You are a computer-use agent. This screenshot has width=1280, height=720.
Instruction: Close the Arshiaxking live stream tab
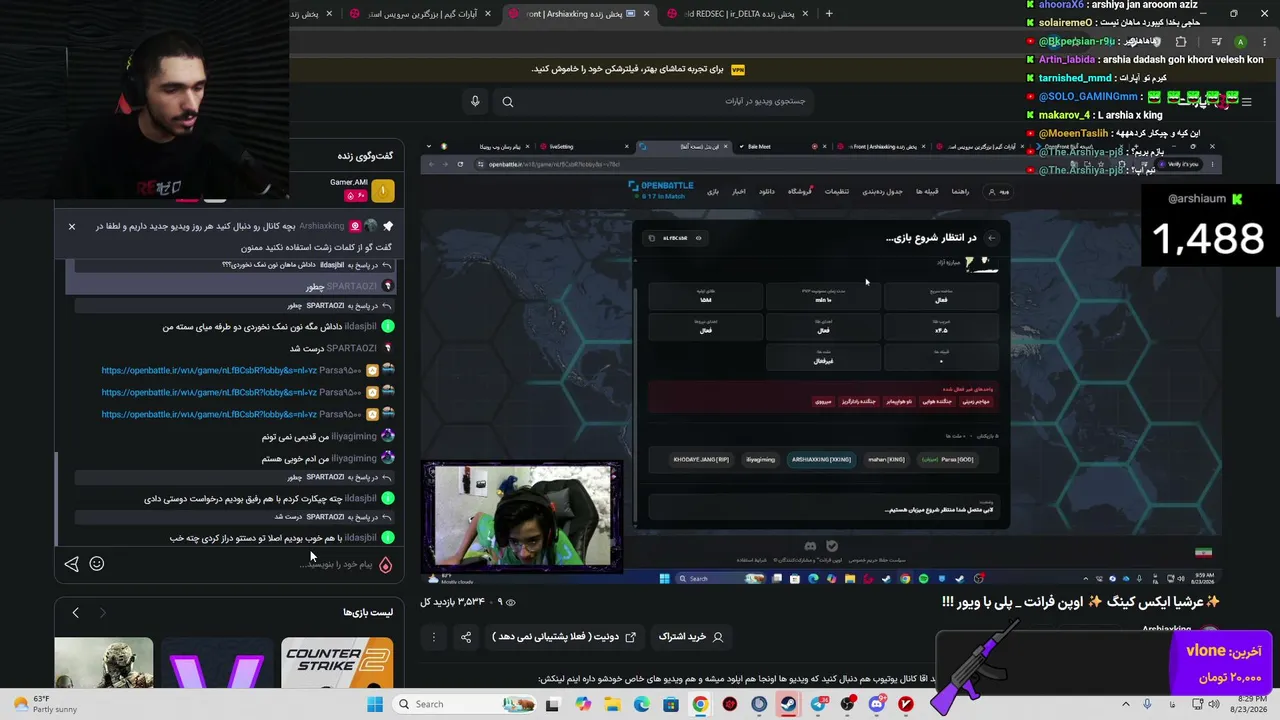click(647, 13)
